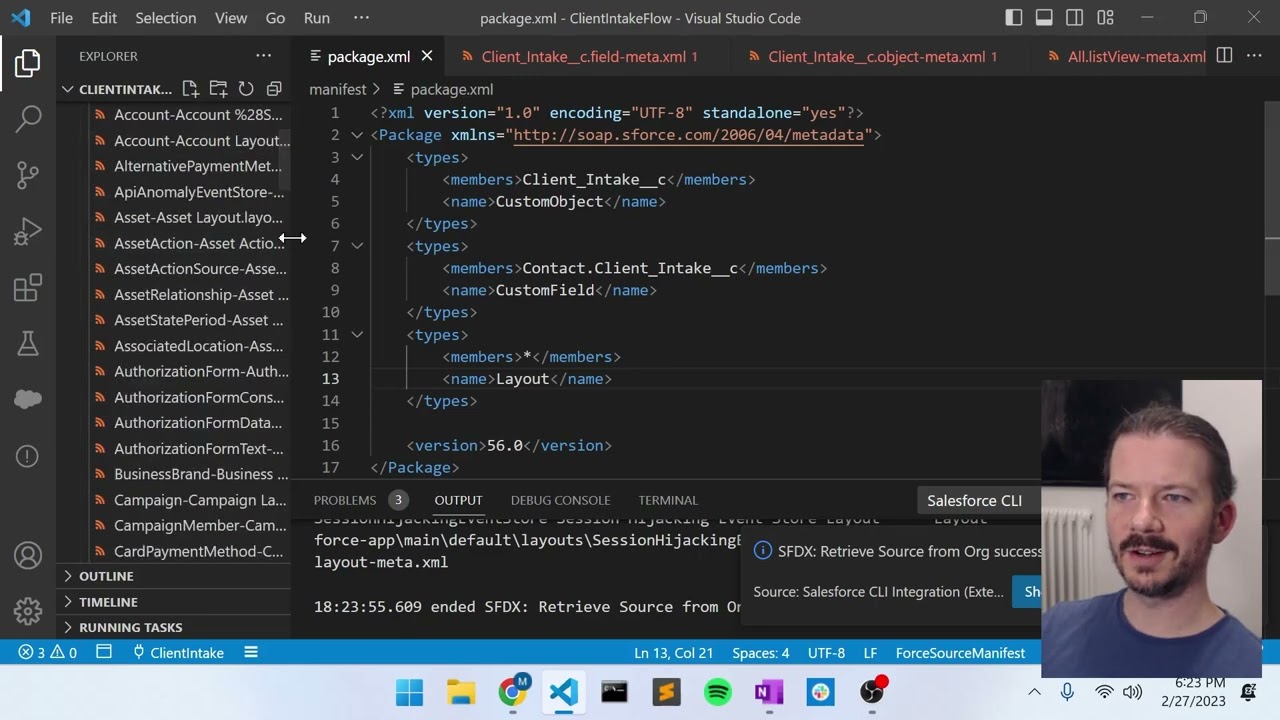1280x720 pixels.
Task: Click errors and warnings status indicator
Action: tap(48, 653)
